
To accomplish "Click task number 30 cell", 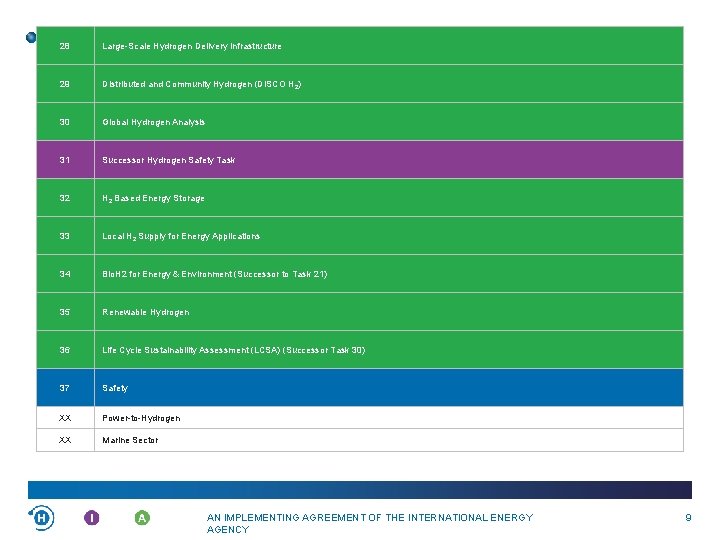I will (65, 122).
